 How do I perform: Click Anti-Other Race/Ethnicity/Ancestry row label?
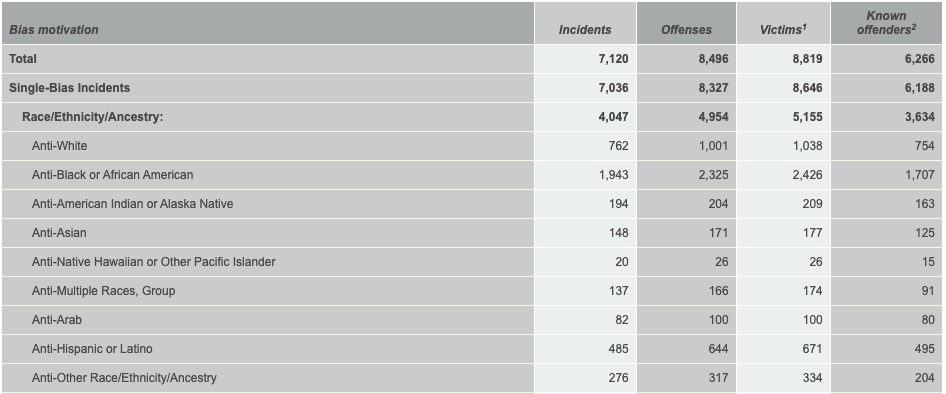point(124,378)
